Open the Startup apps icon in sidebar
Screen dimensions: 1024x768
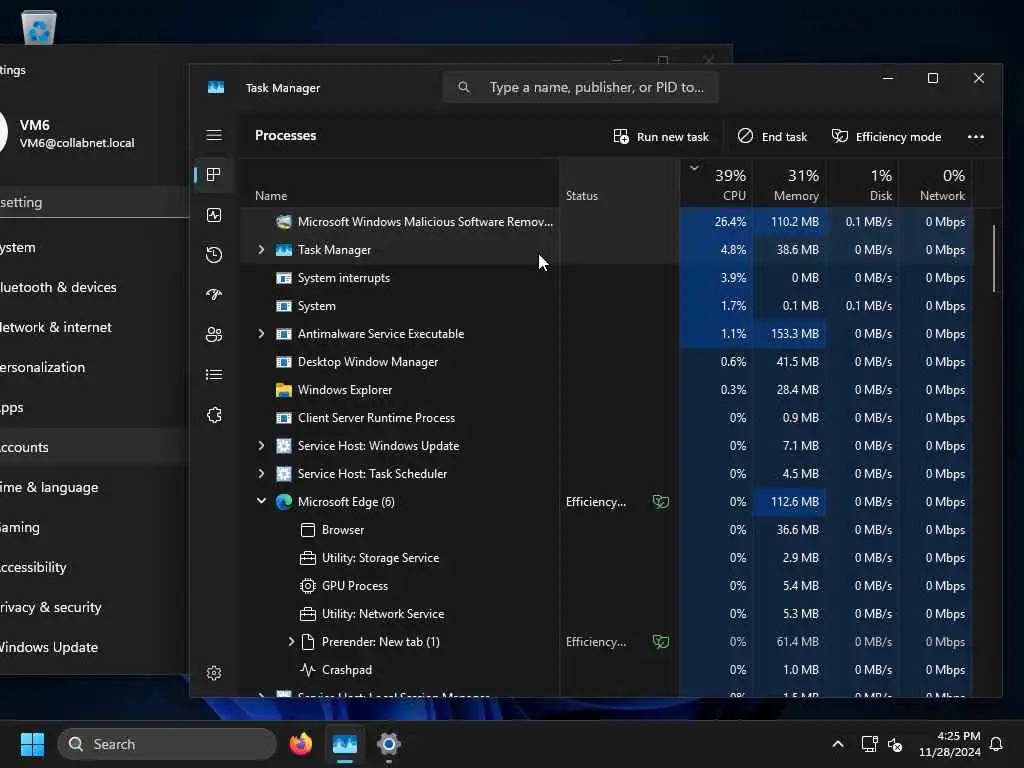tap(214, 295)
